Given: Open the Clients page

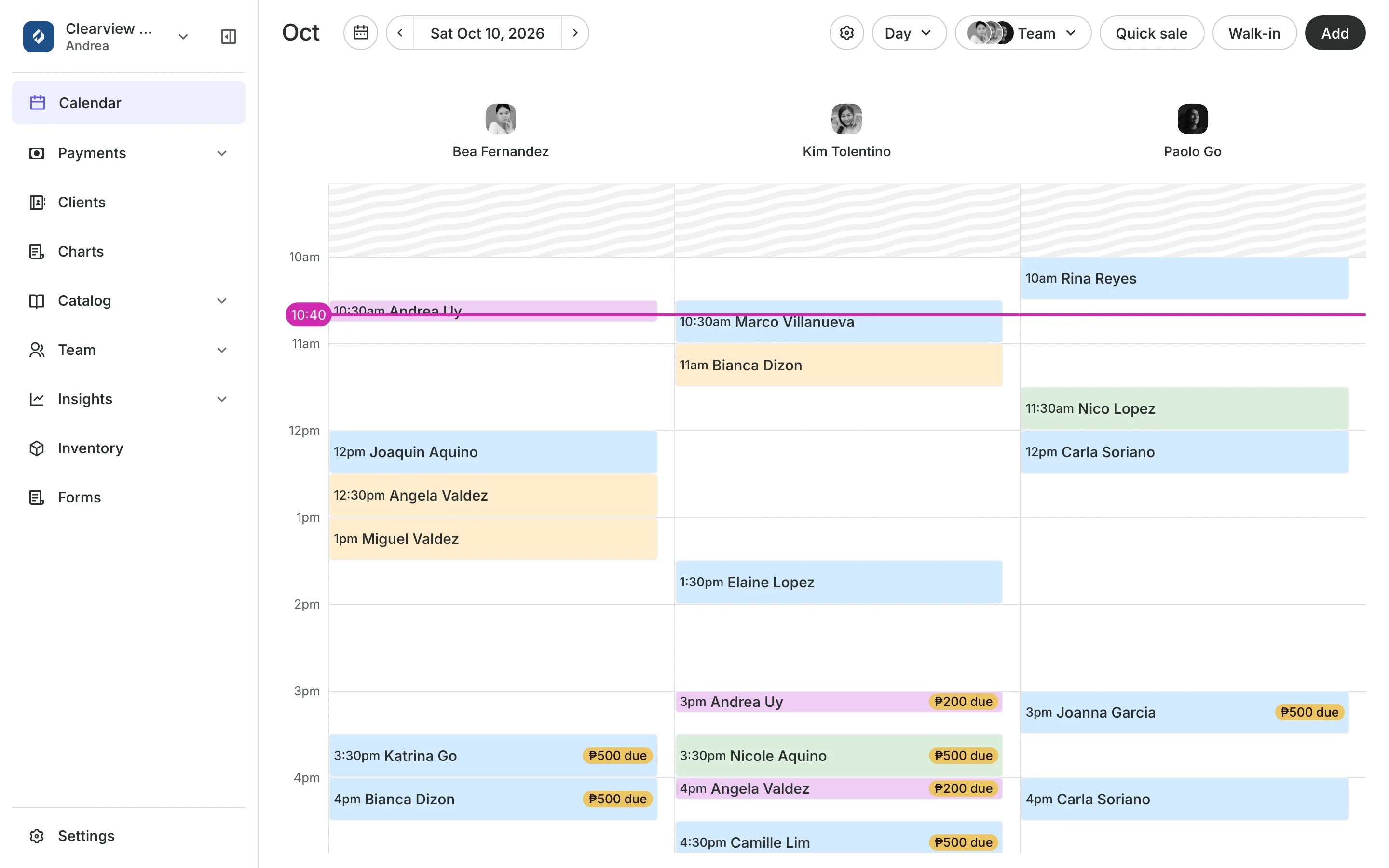Looking at the screenshot, I should [129, 202].
